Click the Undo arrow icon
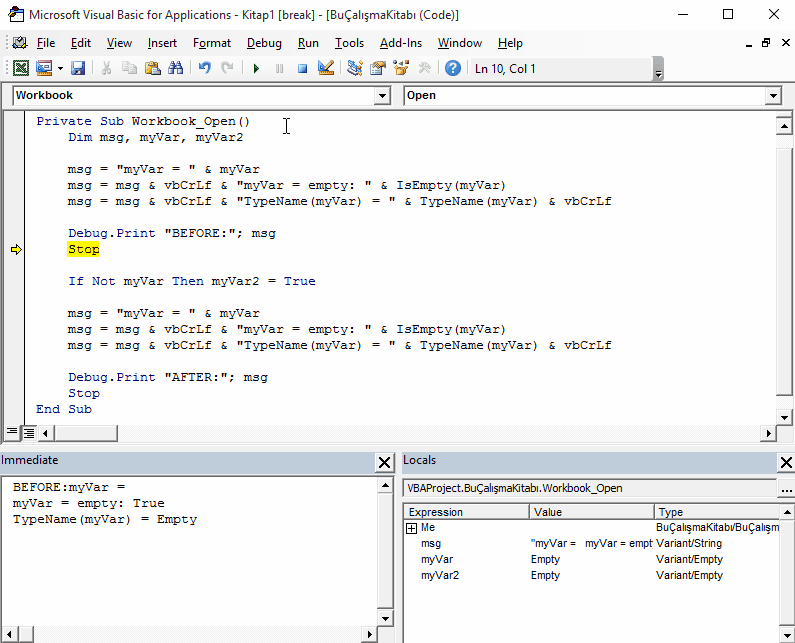This screenshot has width=795, height=643. click(204, 68)
